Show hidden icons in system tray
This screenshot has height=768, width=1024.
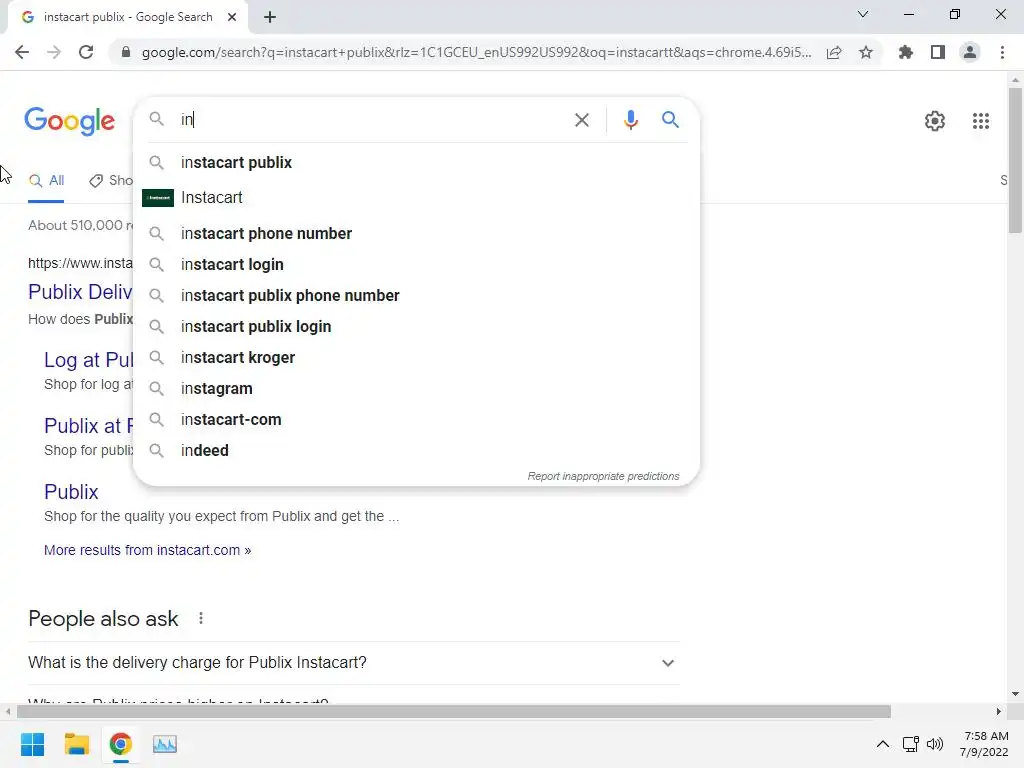pyautogui.click(x=882, y=744)
